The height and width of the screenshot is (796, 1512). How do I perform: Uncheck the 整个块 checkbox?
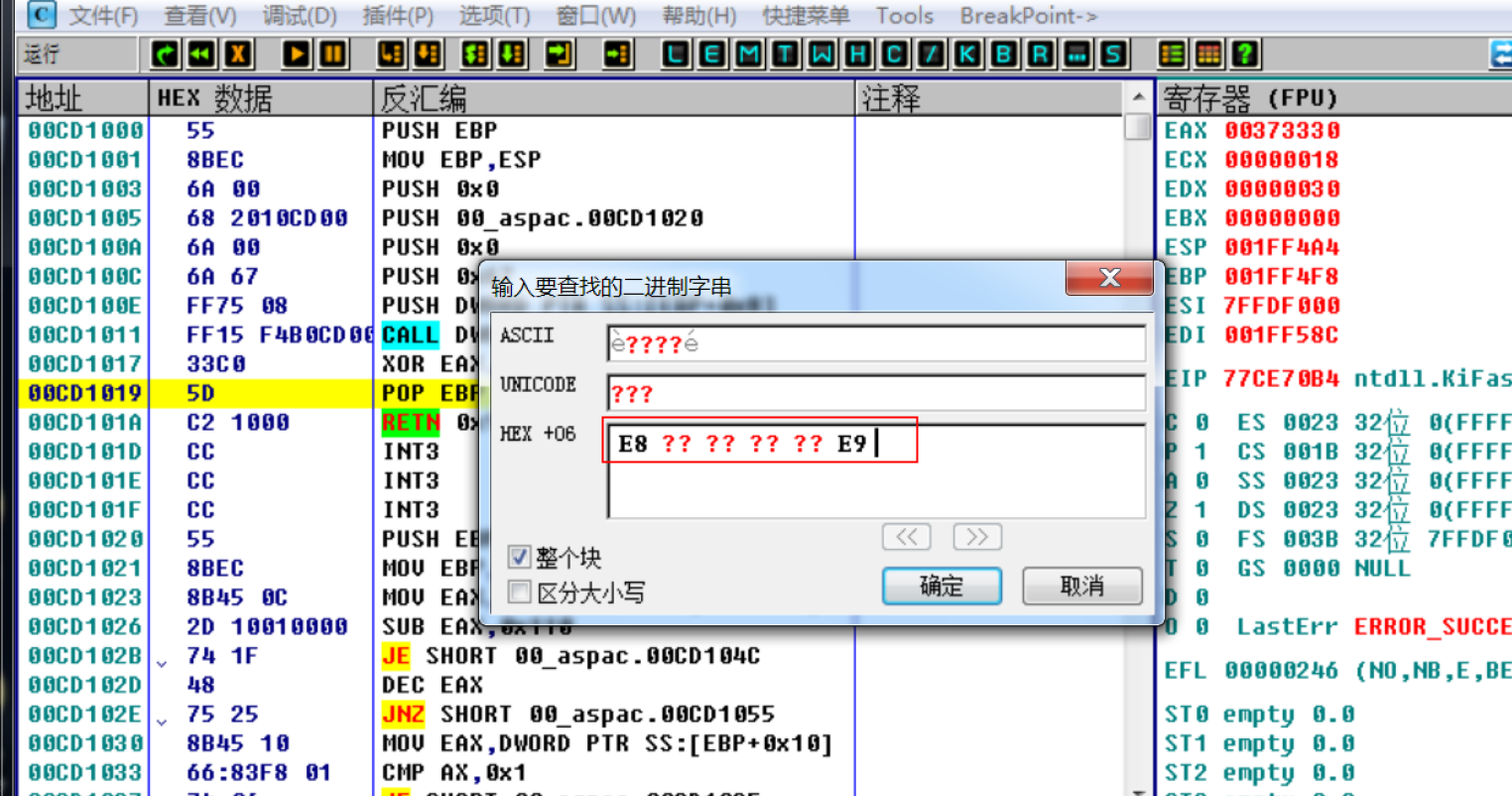520,557
